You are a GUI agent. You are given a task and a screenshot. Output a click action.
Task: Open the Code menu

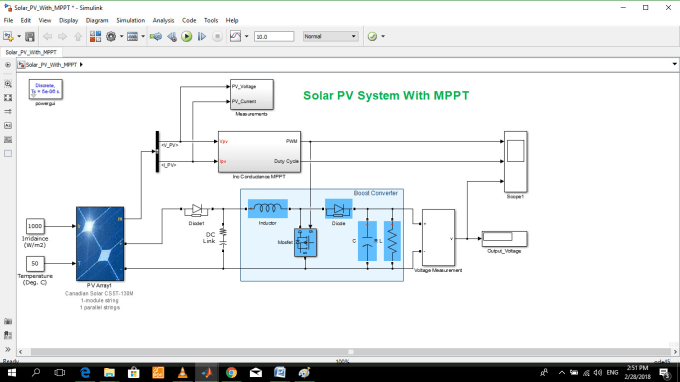tap(189, 20)
